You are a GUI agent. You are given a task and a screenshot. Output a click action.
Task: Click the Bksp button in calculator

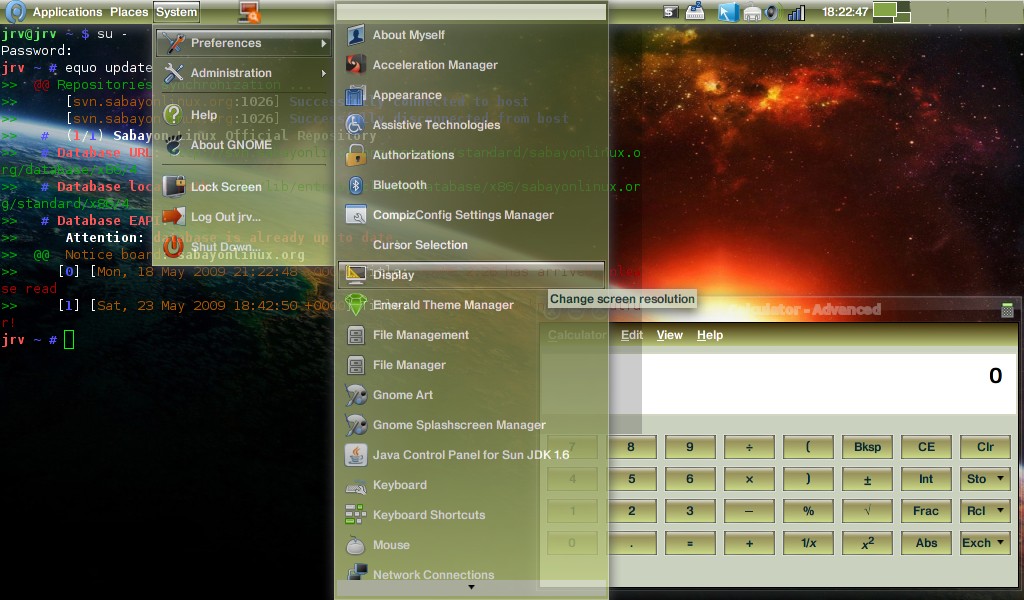(x=867, y=447)
